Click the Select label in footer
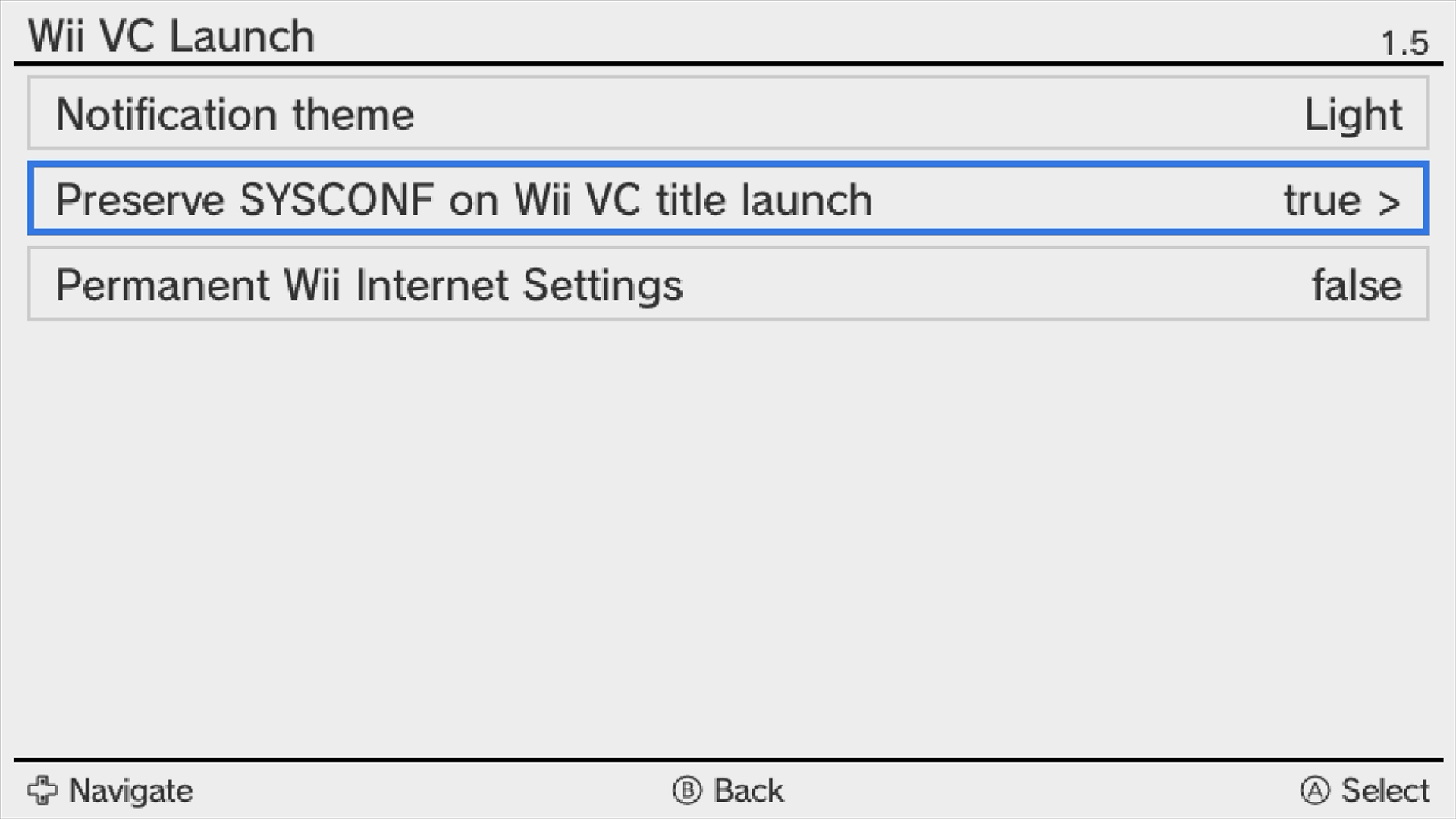This screenshot has width=1456, height=819. [x=1385, y=791]
